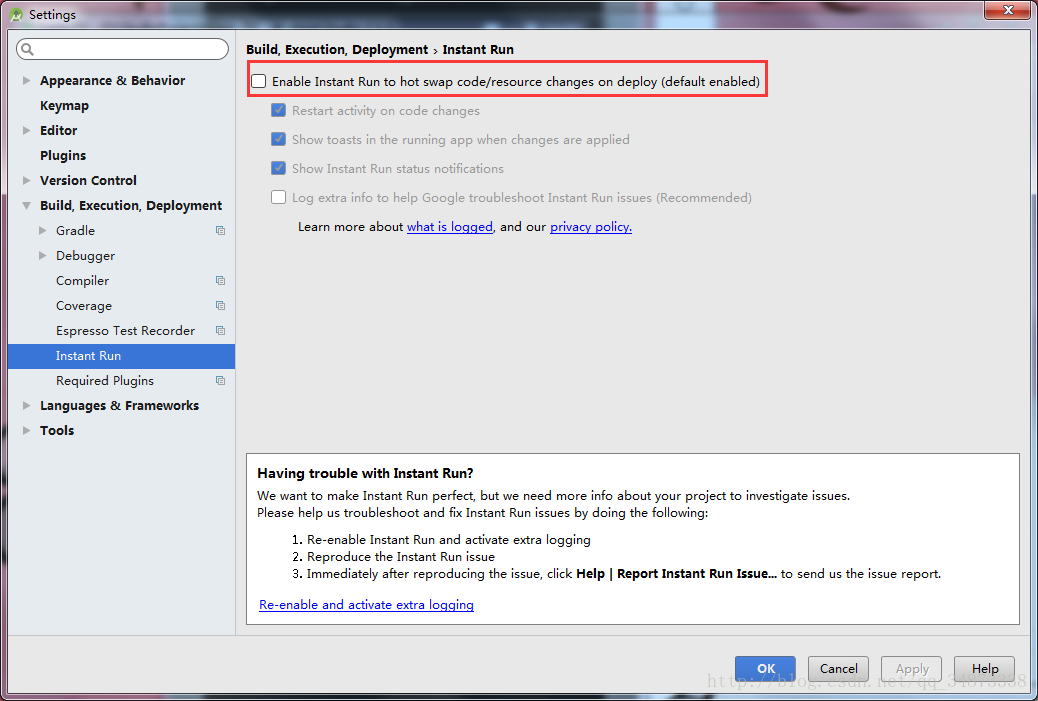The width and height of the screenshot is (1038, 701).
Task: Open Compiler settings page
Action: [x=82, y=281]
